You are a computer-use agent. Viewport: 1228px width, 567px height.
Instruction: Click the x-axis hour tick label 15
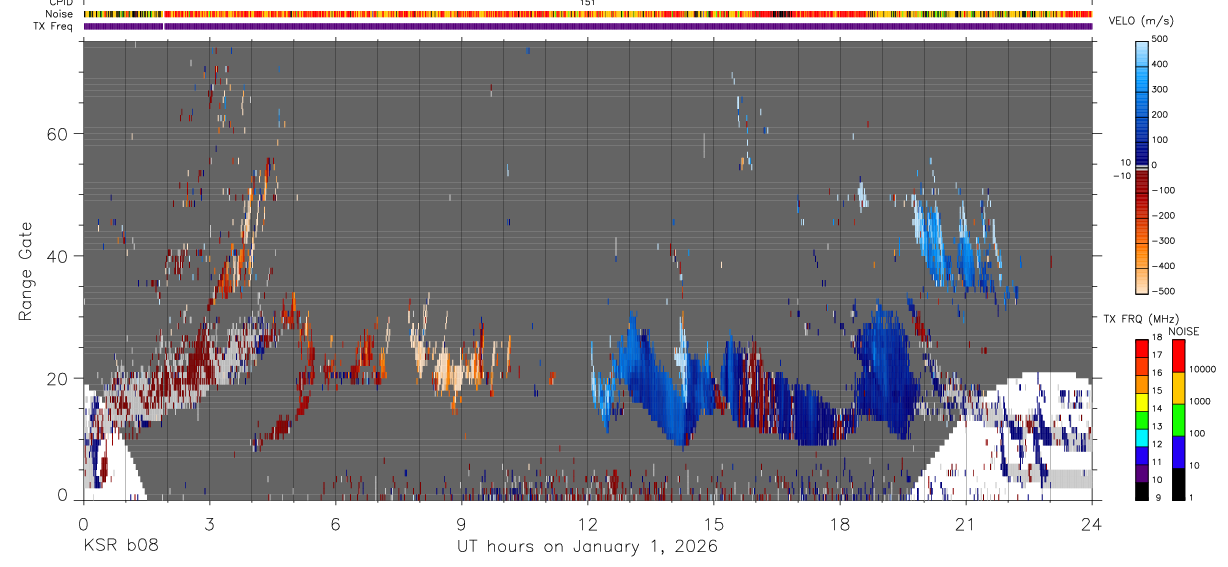713,523
